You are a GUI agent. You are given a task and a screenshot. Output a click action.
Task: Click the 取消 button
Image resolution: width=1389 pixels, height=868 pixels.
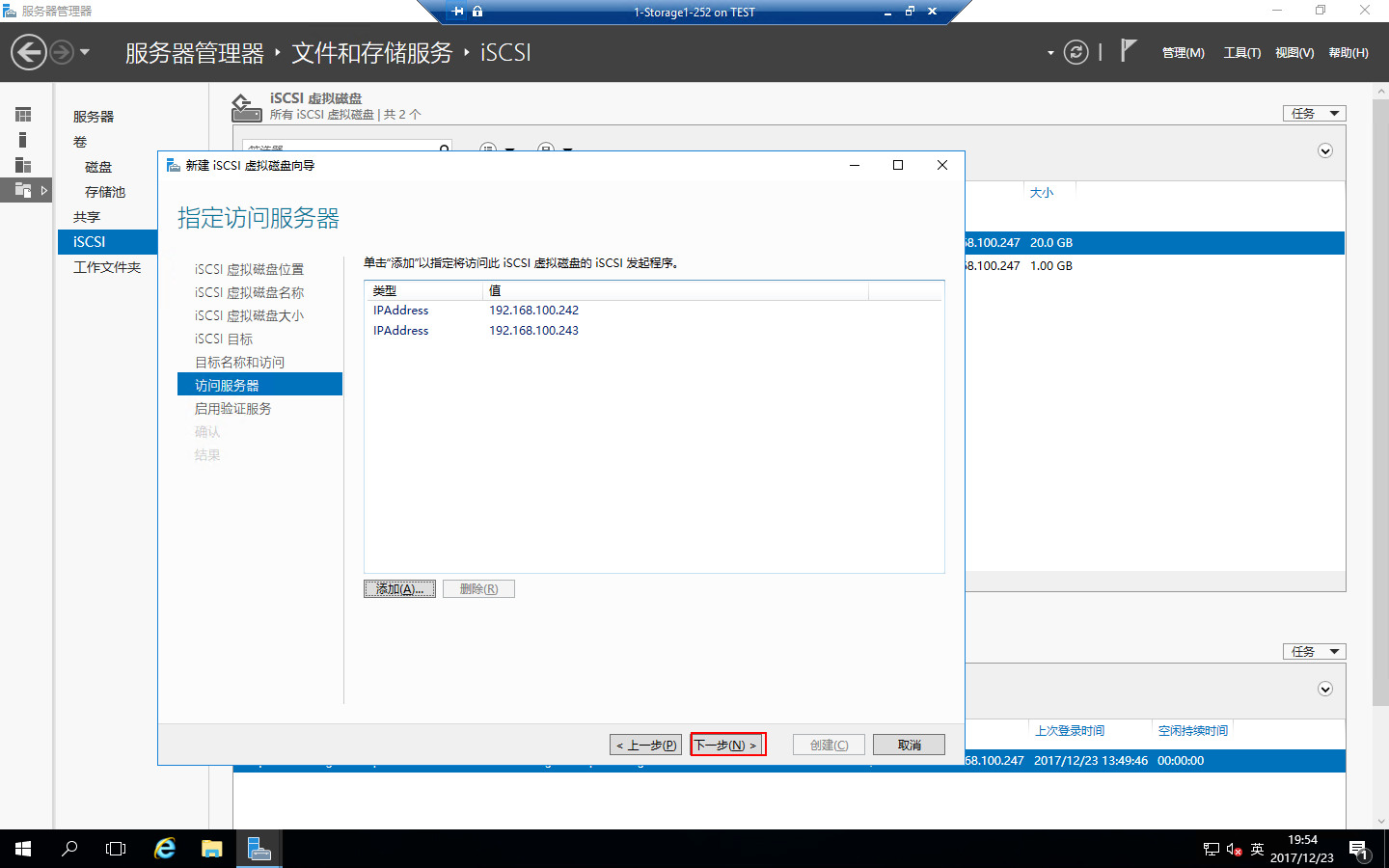tap(909, 745)
